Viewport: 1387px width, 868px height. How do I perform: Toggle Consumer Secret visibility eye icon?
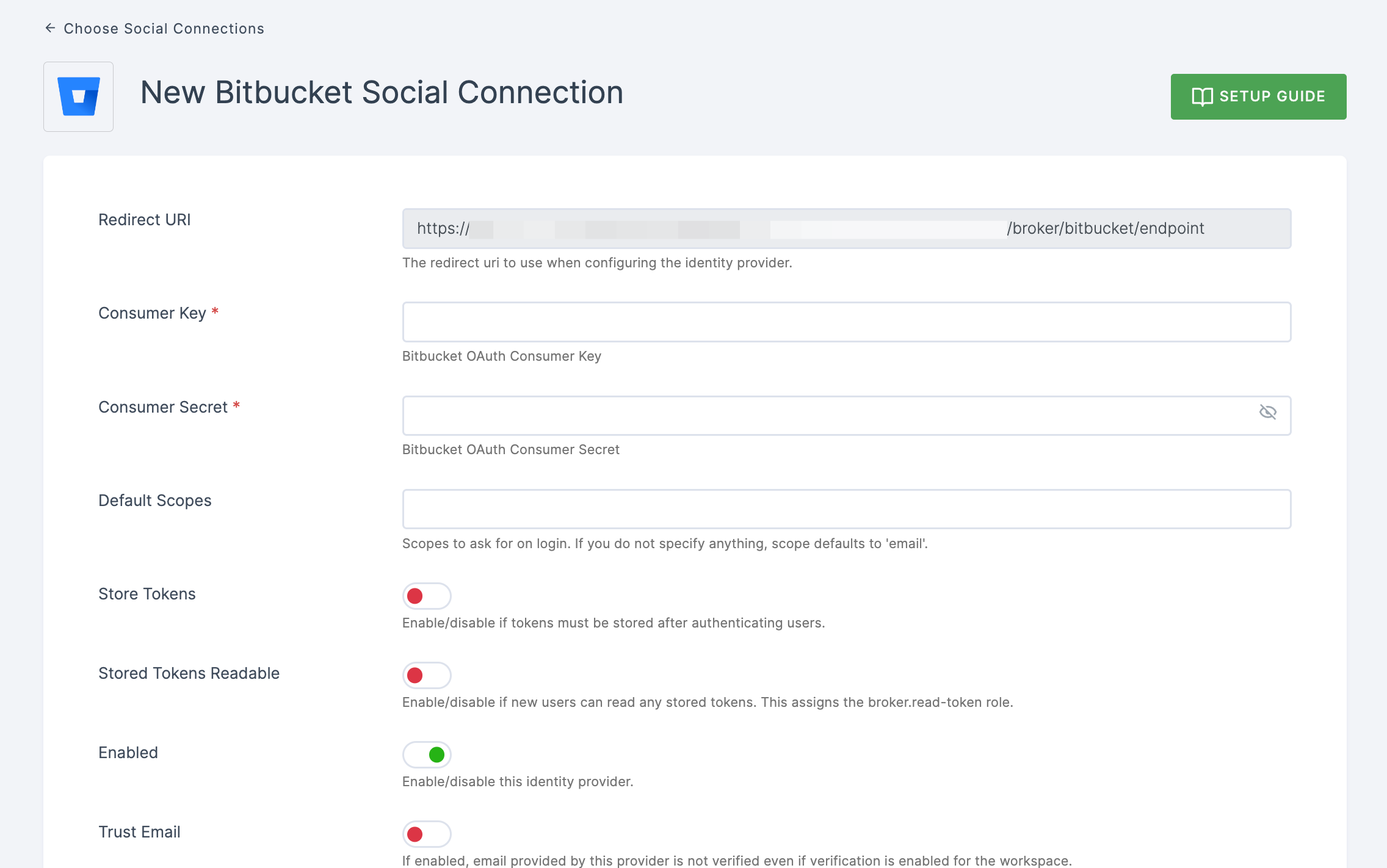1268,412
